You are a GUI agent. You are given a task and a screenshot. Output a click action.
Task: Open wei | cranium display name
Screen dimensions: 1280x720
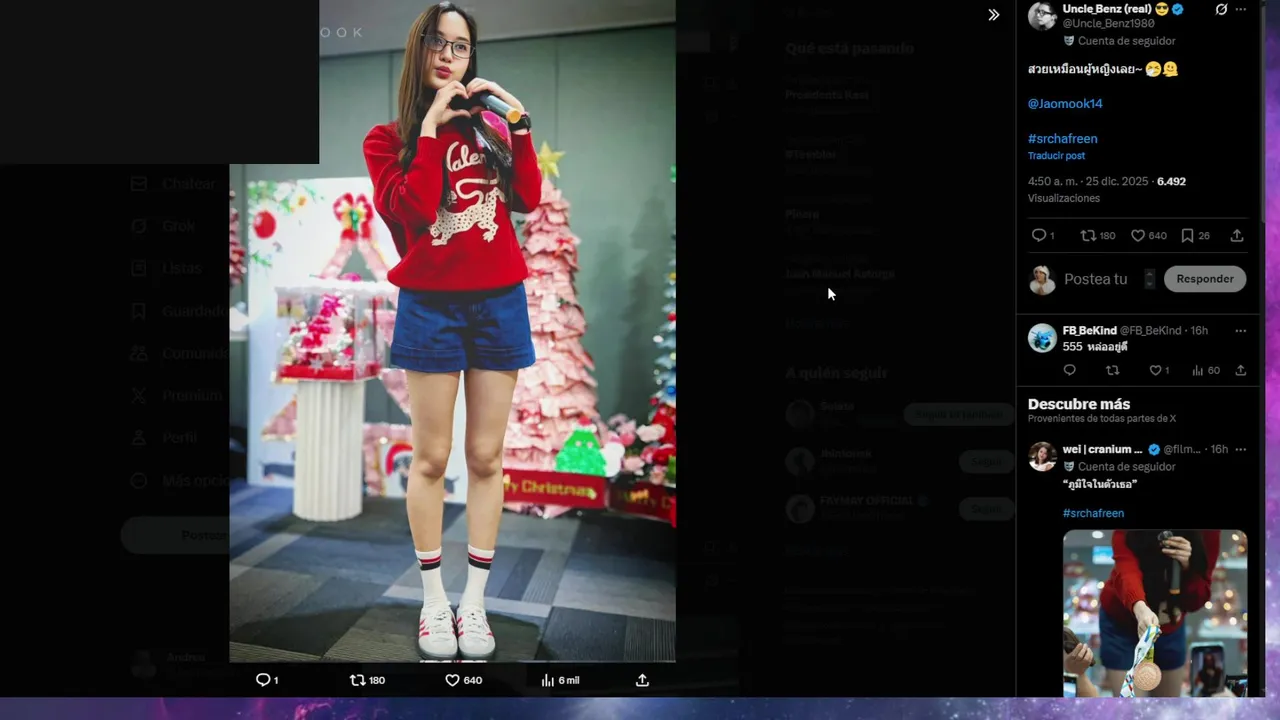[x=1102, y=450]
